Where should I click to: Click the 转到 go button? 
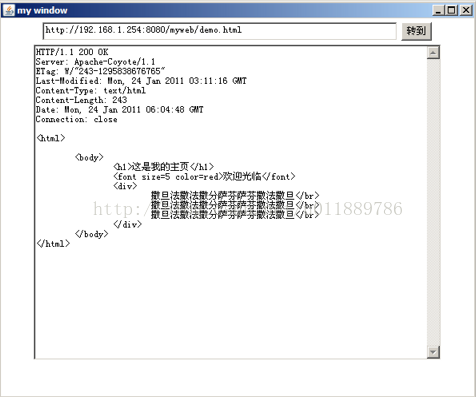[416, 31]
